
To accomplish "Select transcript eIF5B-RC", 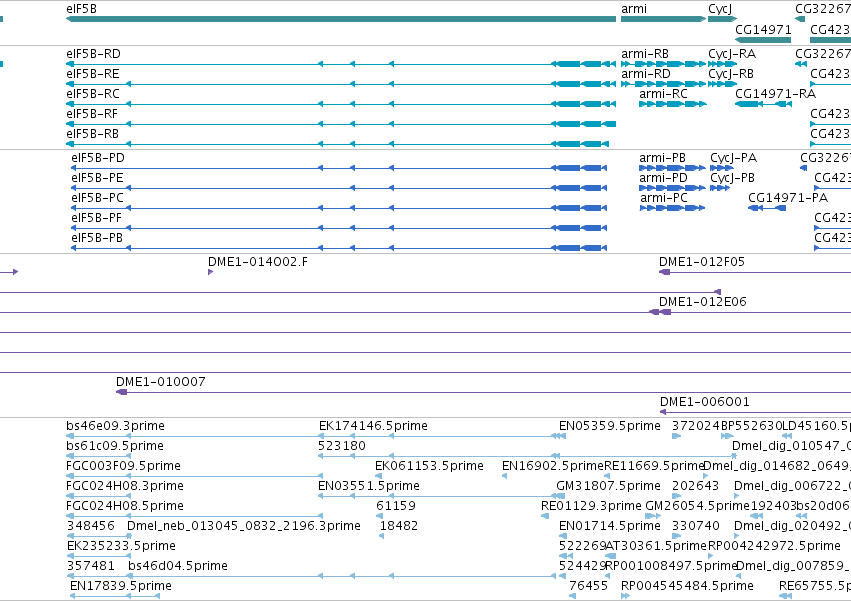I will point(93,94).
